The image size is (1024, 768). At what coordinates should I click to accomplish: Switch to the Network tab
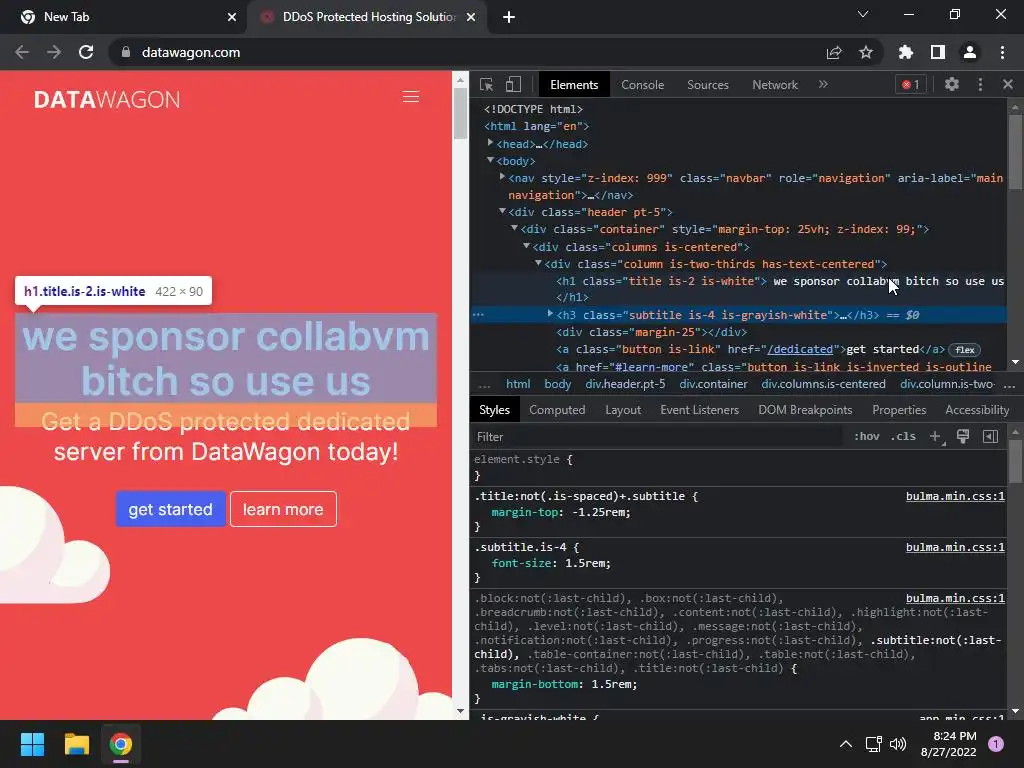click(x=775, y=85)
